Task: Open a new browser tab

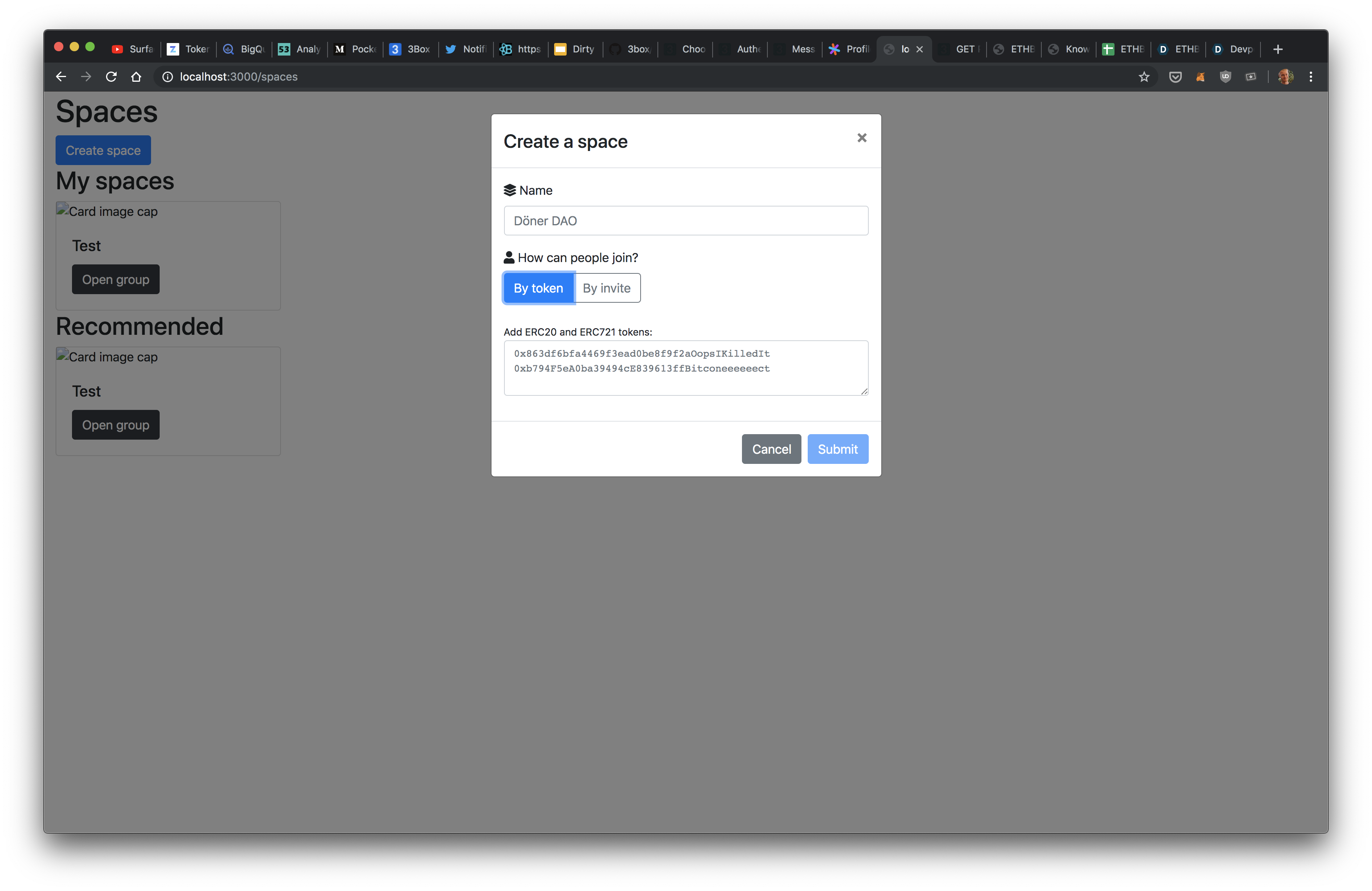Action: 1277,49
